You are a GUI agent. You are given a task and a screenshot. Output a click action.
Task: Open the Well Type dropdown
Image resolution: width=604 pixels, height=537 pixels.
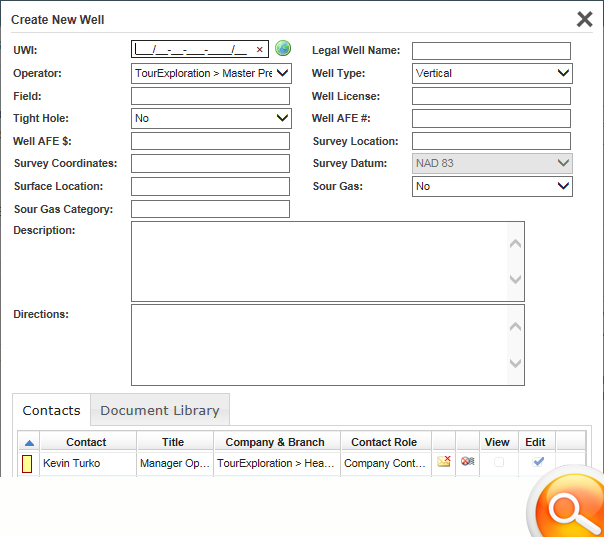(492, 73)
